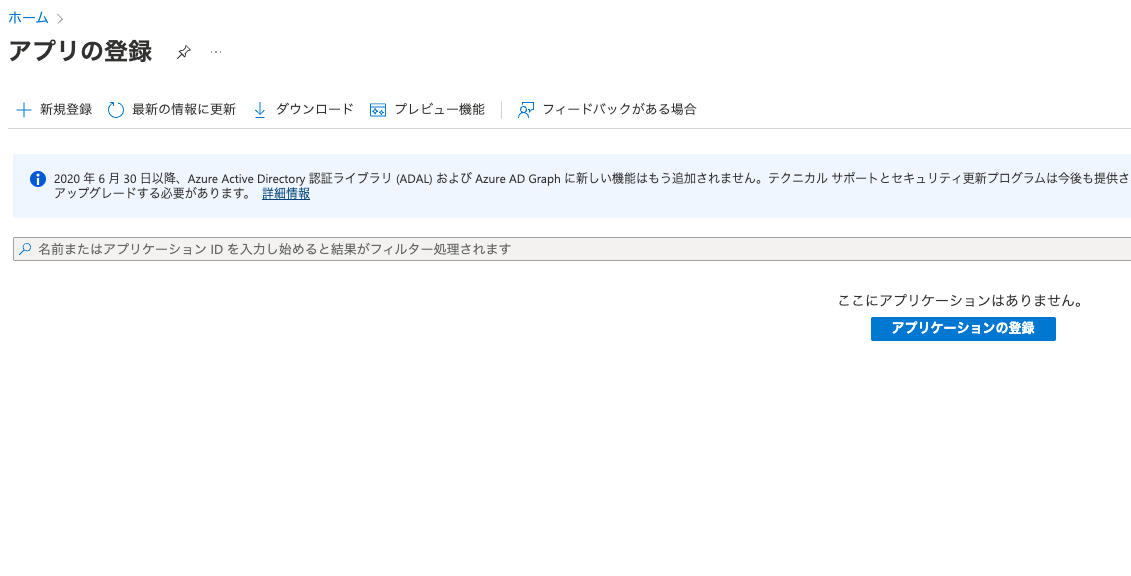Image resolution: width=1131 pixels, height=576 pixels.
Task: Click the search magnifier icon in filter box
Action: (22, 247)
